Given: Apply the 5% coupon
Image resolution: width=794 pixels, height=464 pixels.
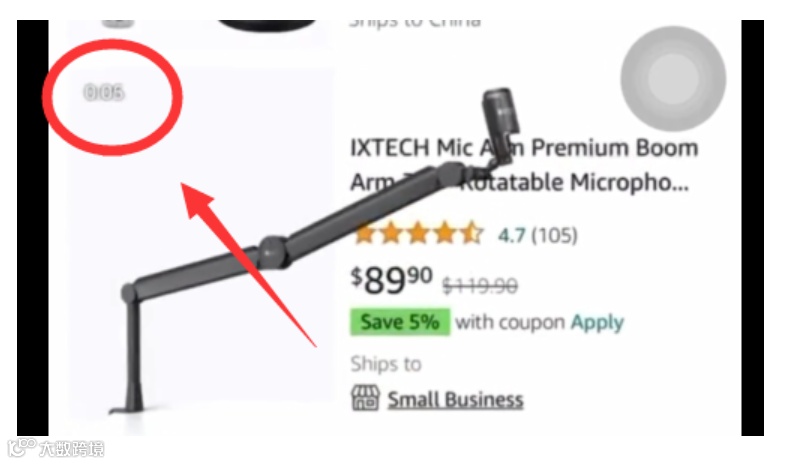Looking at the screenshot, I should (597, 322).
